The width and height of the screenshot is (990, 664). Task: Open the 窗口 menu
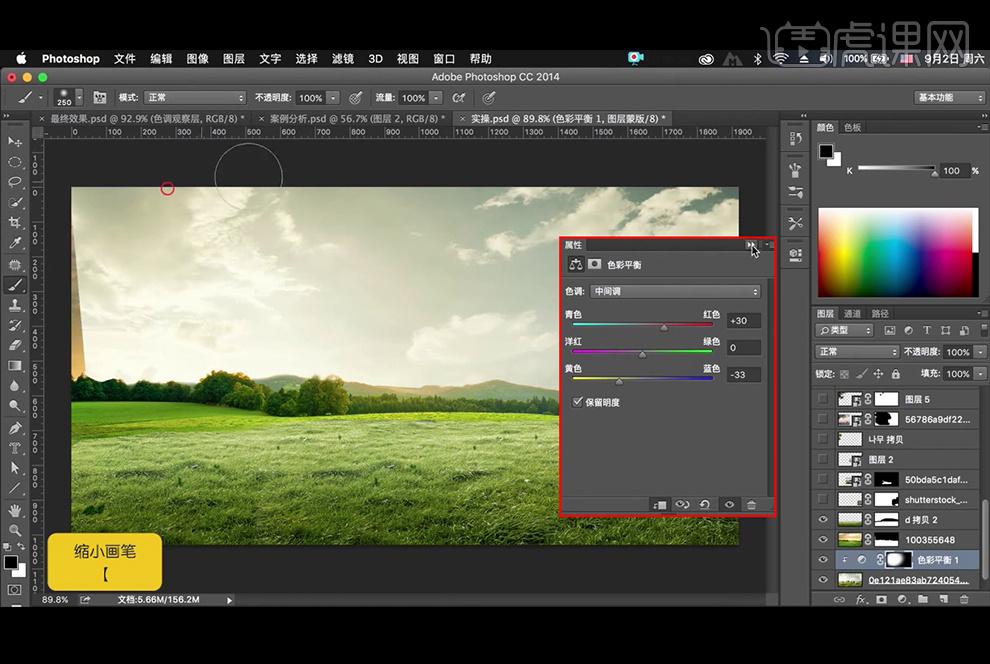[x=444, y=59]
